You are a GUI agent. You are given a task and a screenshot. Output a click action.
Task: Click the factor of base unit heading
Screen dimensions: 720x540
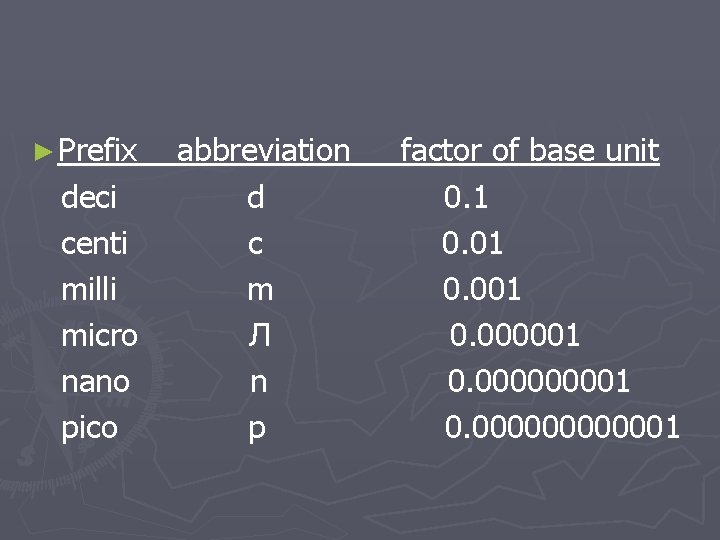tap(530, 150)
